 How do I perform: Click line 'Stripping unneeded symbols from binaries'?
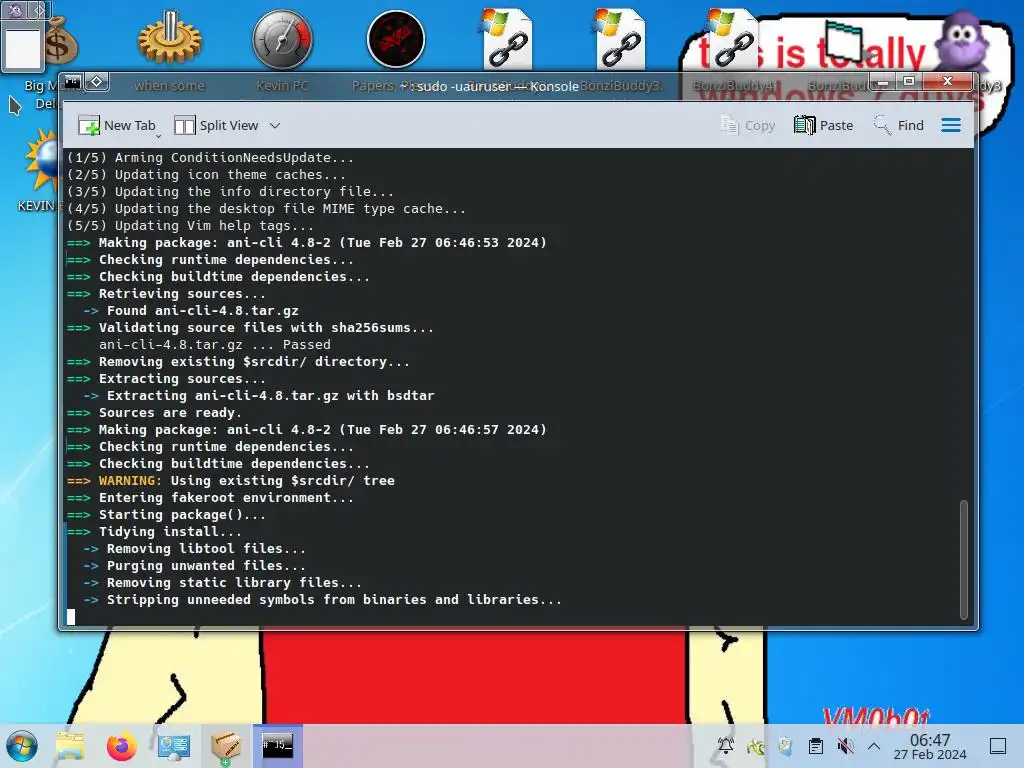[334, 600]
